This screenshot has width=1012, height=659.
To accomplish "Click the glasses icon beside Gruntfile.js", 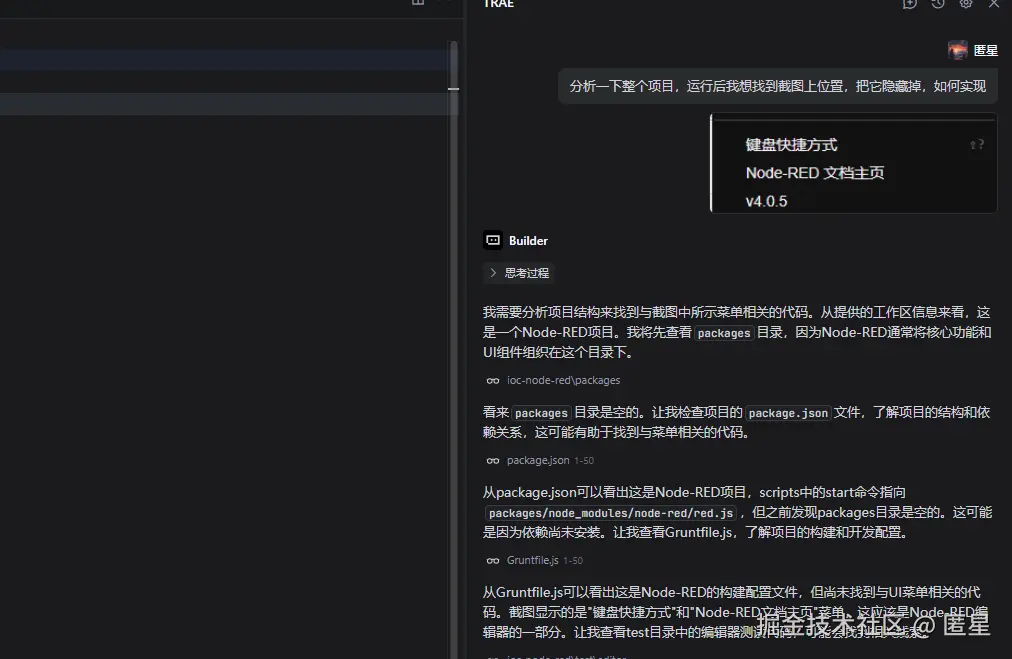I will pyautogui.click(x=492, y=561).
